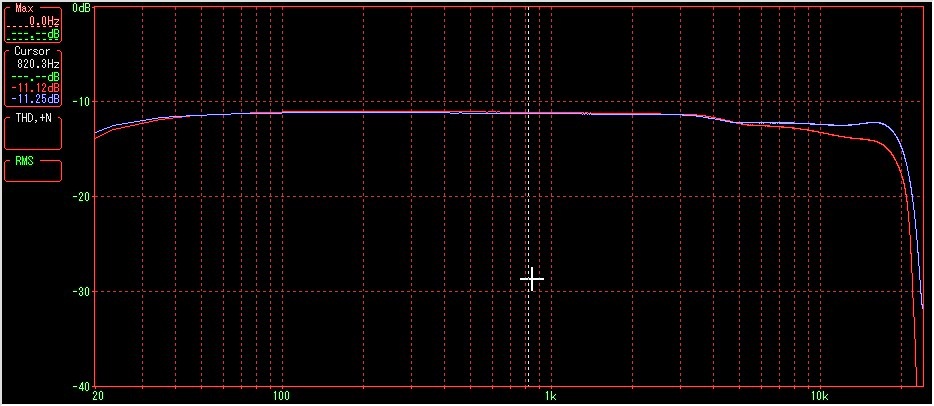
Task: Click the 20 Hz frequency axis label
Action: (96, 396)
